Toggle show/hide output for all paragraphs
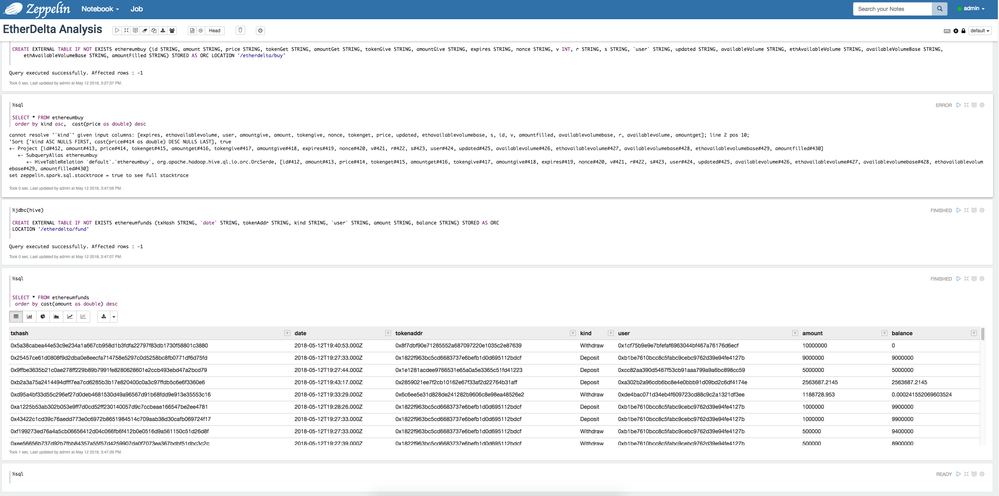999x496 pixels. pyautogui.click(x=135, y=31)
